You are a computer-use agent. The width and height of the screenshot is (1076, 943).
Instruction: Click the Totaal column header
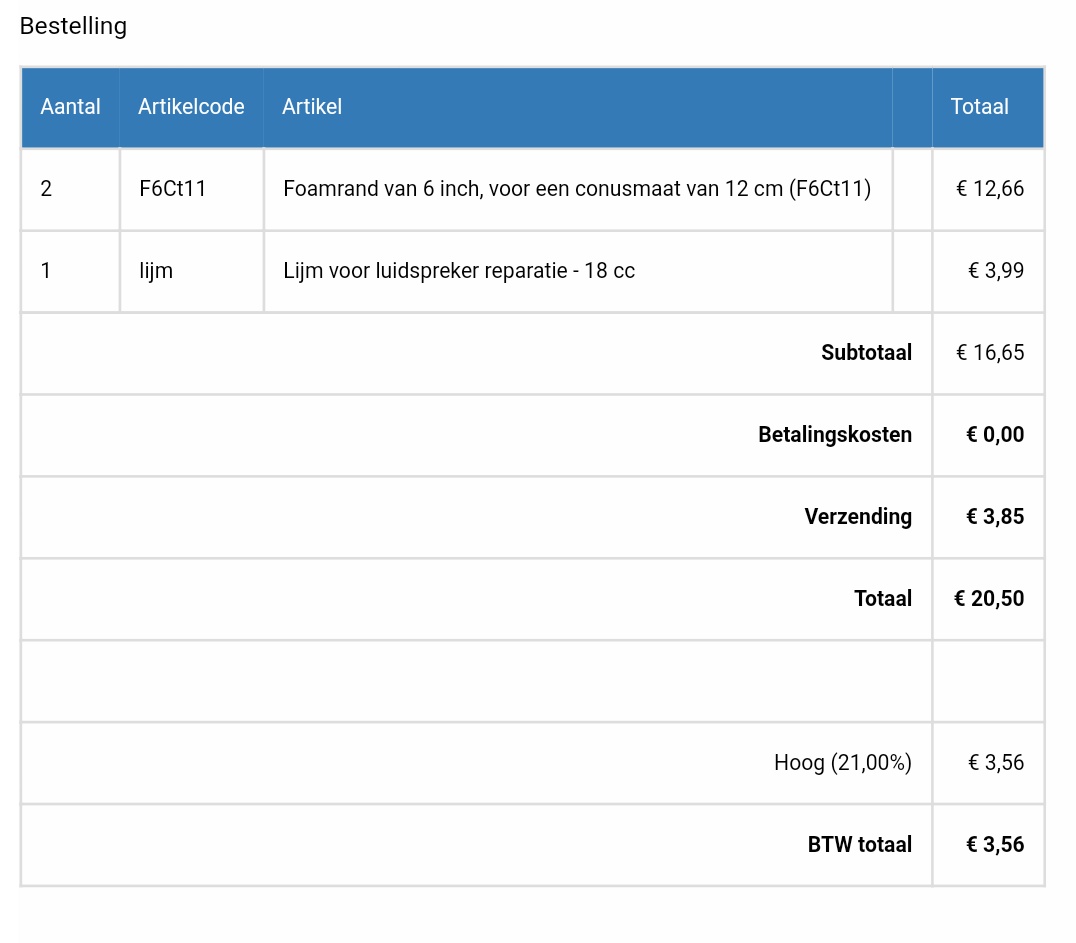979,107
